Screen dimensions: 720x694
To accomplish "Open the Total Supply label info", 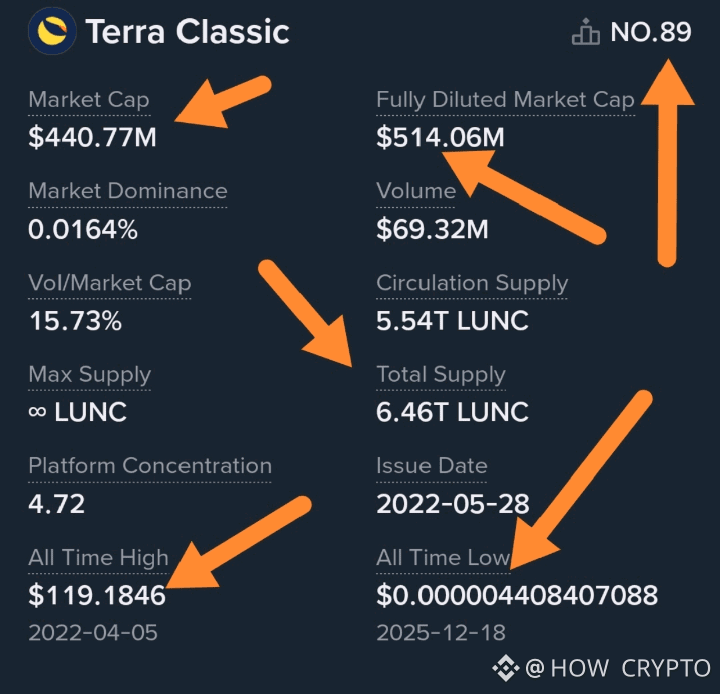I will pyautogui.click(x=441, y=374).
